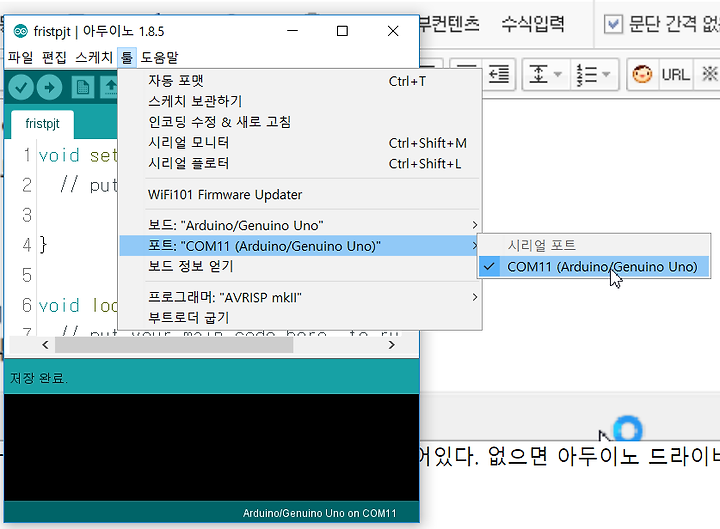Open the 편집 menu

tap(54, 57)
